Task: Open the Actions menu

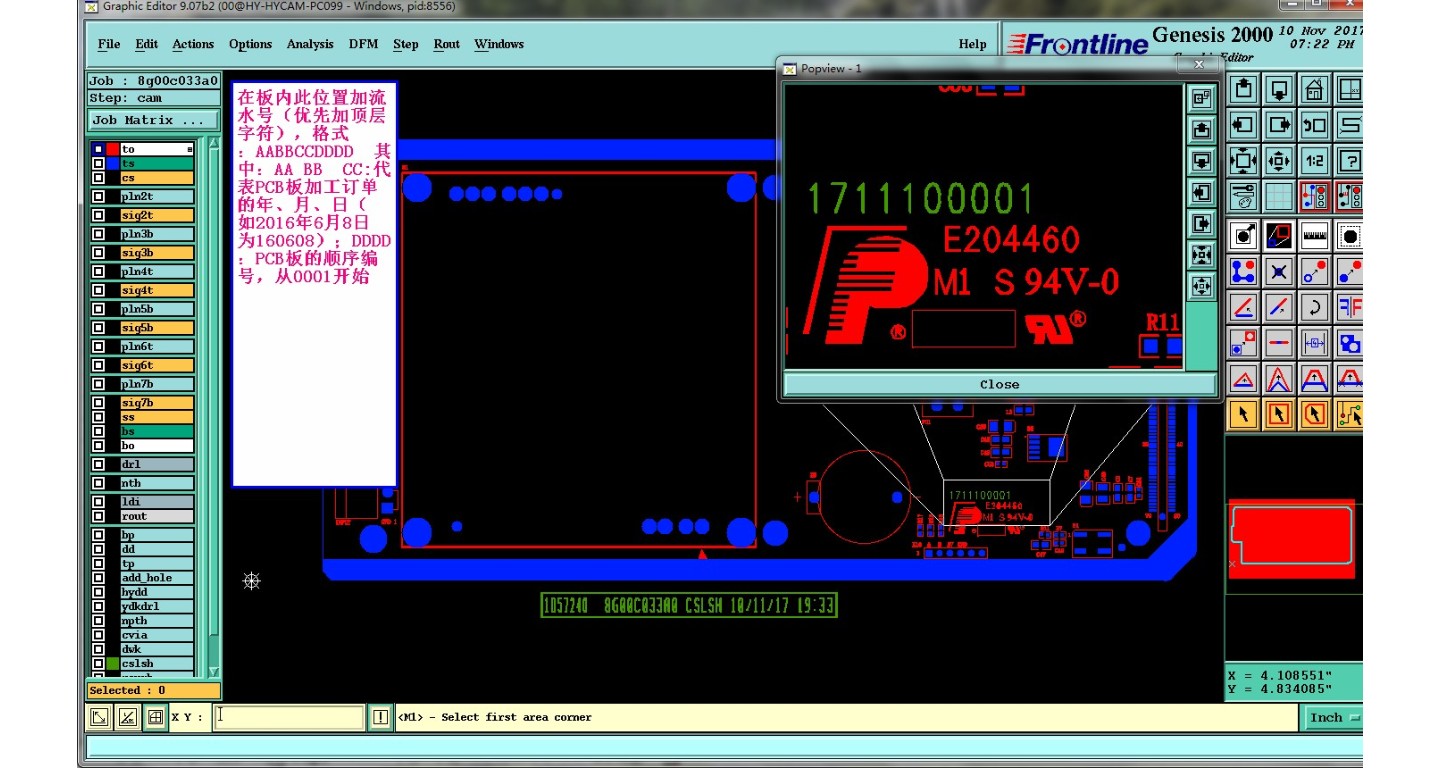Action: click(193, 44)
